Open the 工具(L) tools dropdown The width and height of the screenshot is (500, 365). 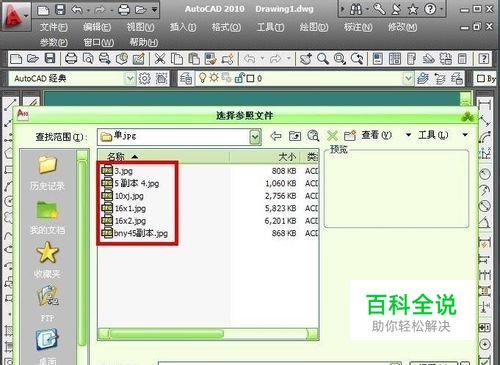[465, 135]
